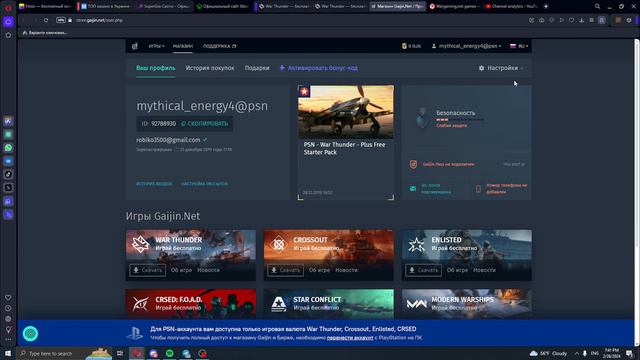Open Enlisted Об игре link
The image size is (640, 360).
tap(457, 270)
